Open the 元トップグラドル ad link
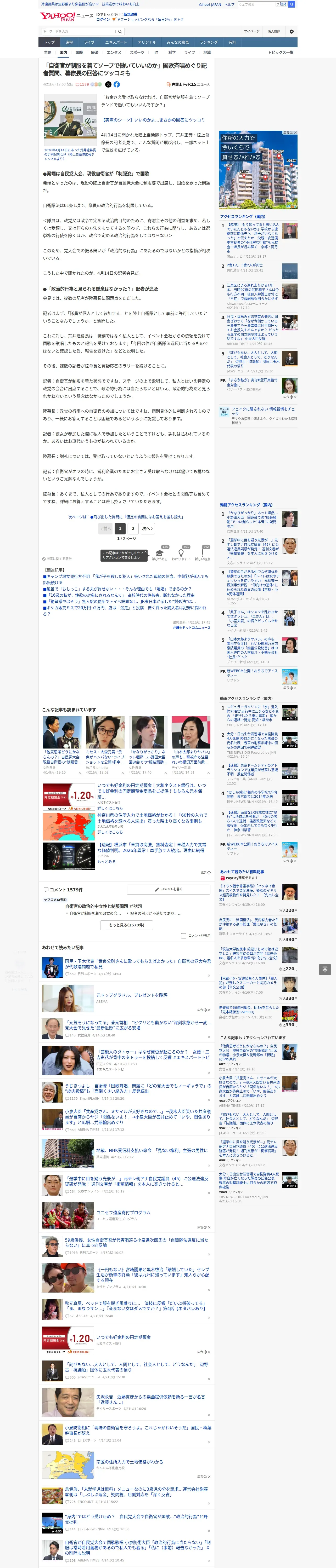Screen dimensions: 336x1568 (x=132, y=995)
